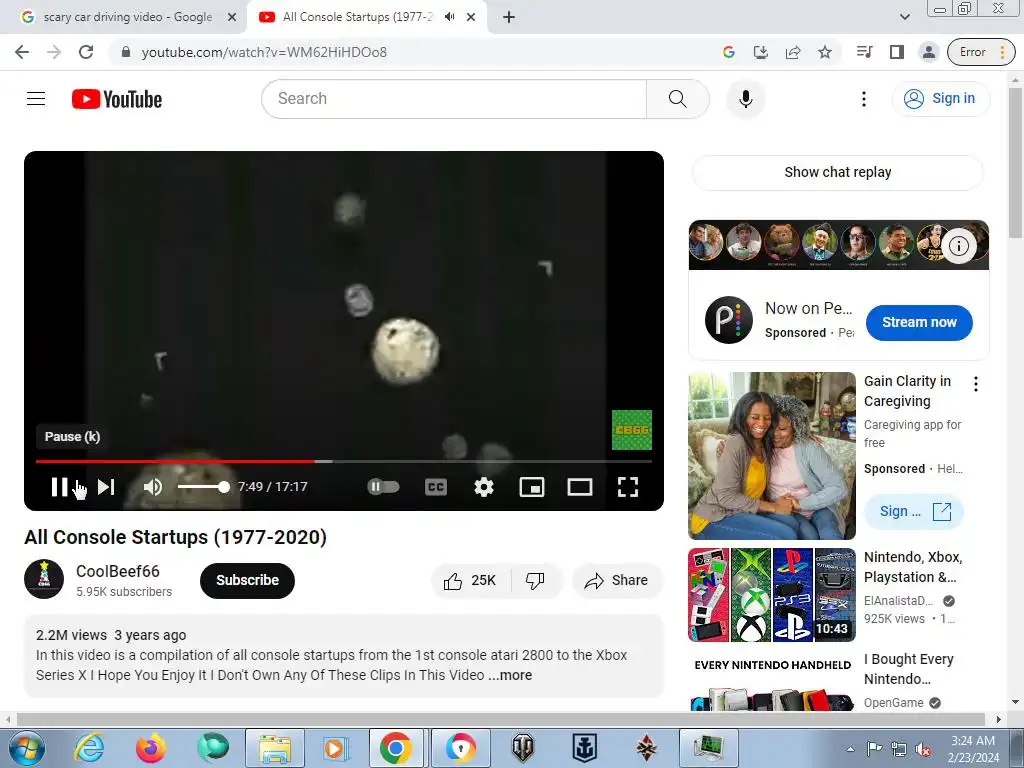Open the media controls icon in Chrome toolbar
Viewport: 1024px width, 768px height.
click(865, 52)
